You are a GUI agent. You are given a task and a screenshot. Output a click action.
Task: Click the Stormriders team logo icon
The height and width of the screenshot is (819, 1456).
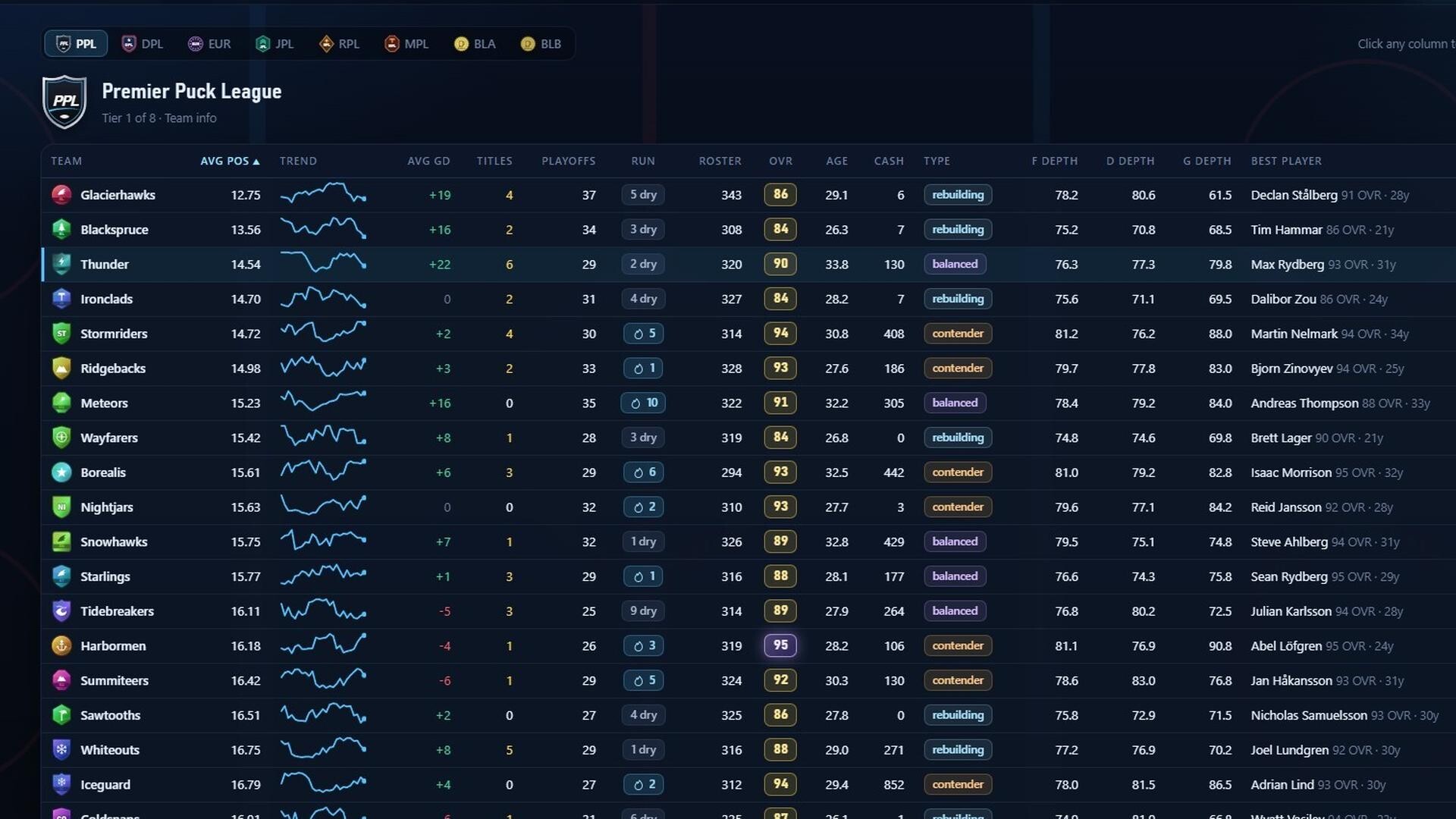click(61, 334)
